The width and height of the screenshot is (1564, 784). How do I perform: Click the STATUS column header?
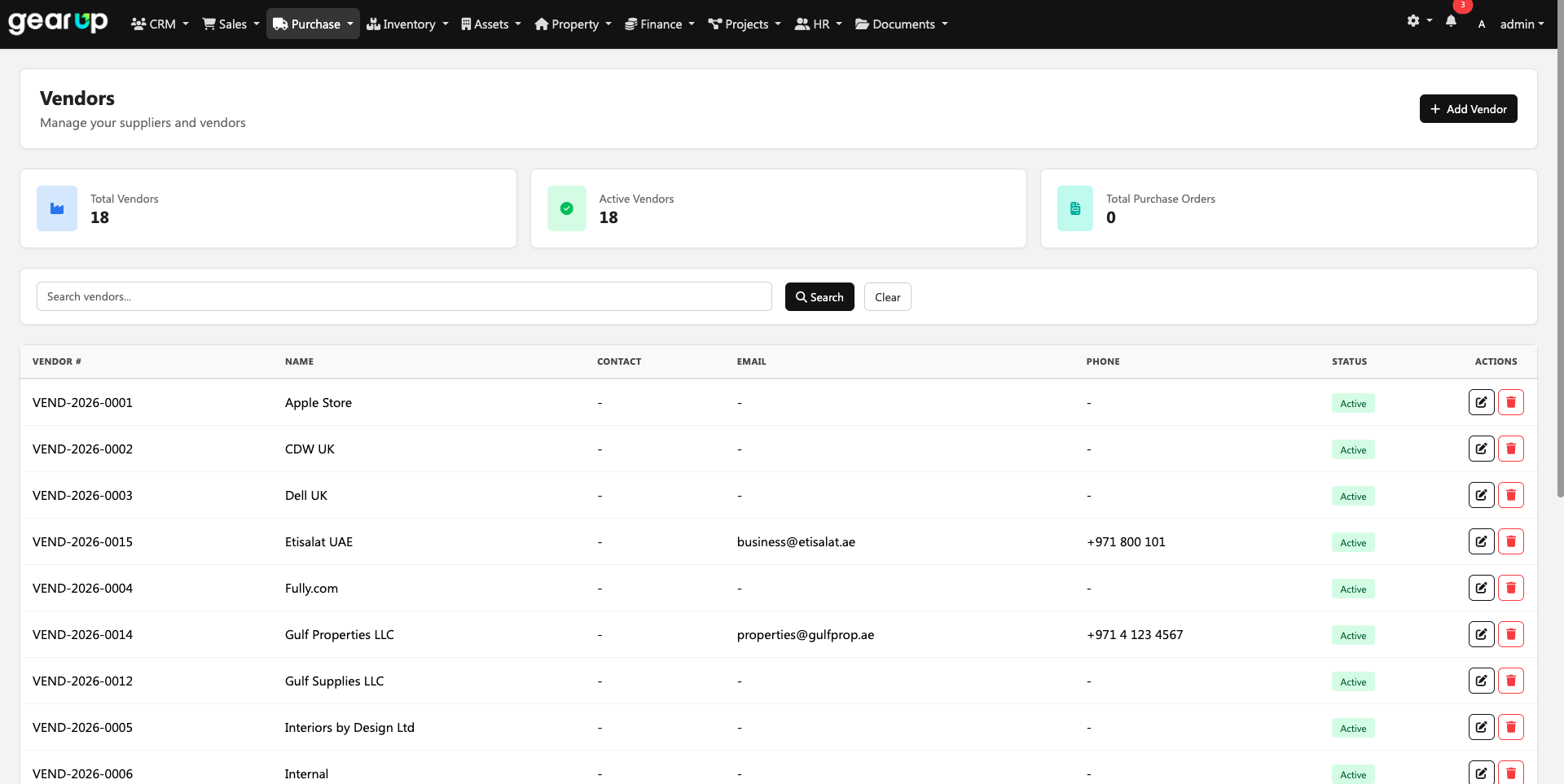click(1349, 361)
